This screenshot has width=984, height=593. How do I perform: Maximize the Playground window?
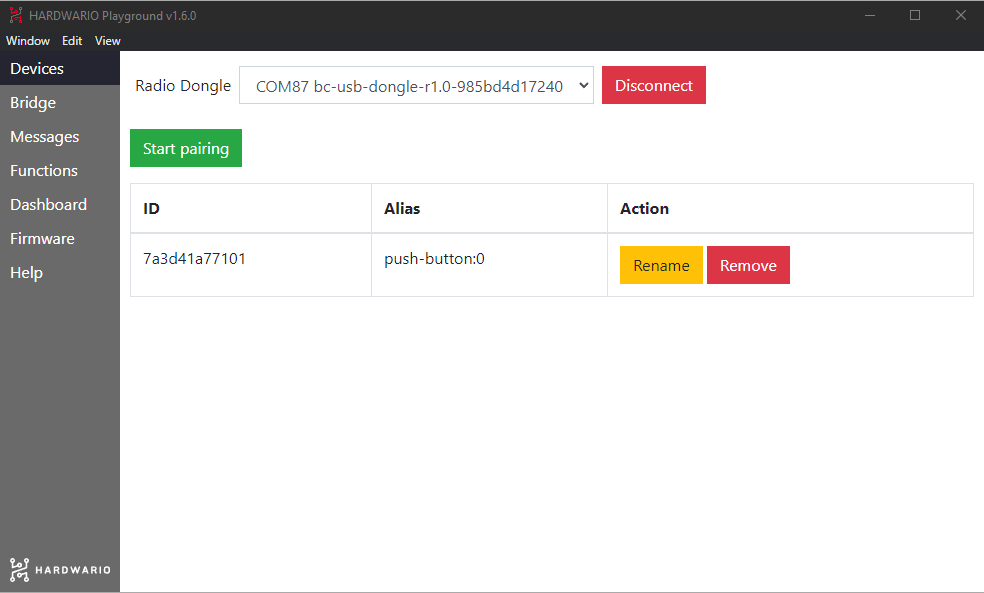pyautogui.click(x=914, y=16)
